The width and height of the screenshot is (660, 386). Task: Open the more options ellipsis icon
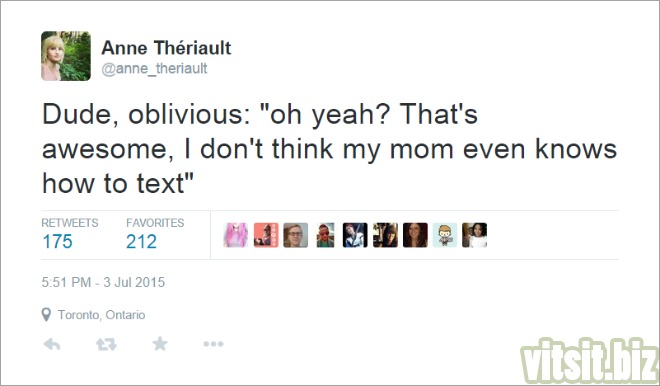213,344
